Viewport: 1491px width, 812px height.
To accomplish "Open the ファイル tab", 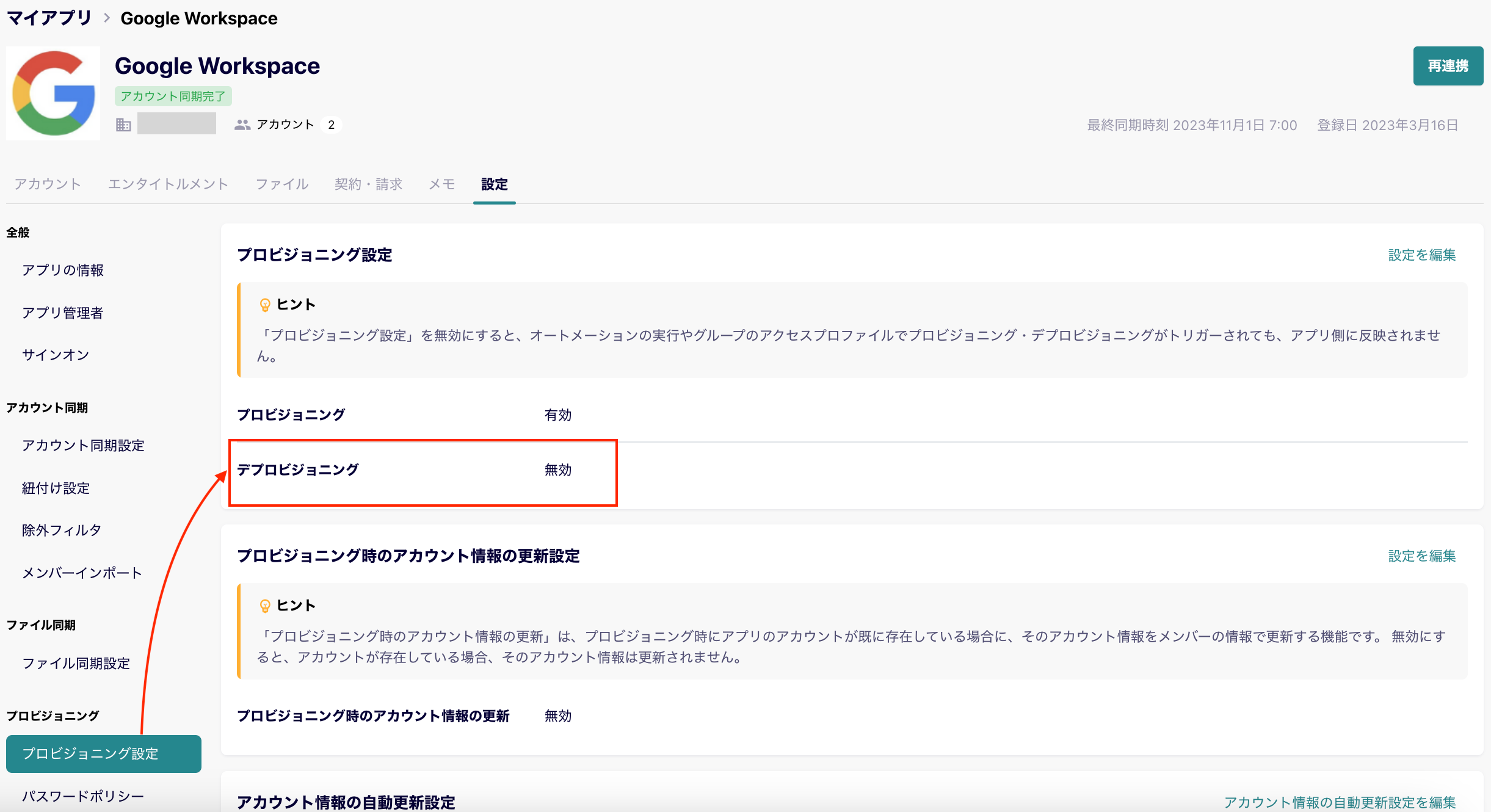I will (282, 184).
